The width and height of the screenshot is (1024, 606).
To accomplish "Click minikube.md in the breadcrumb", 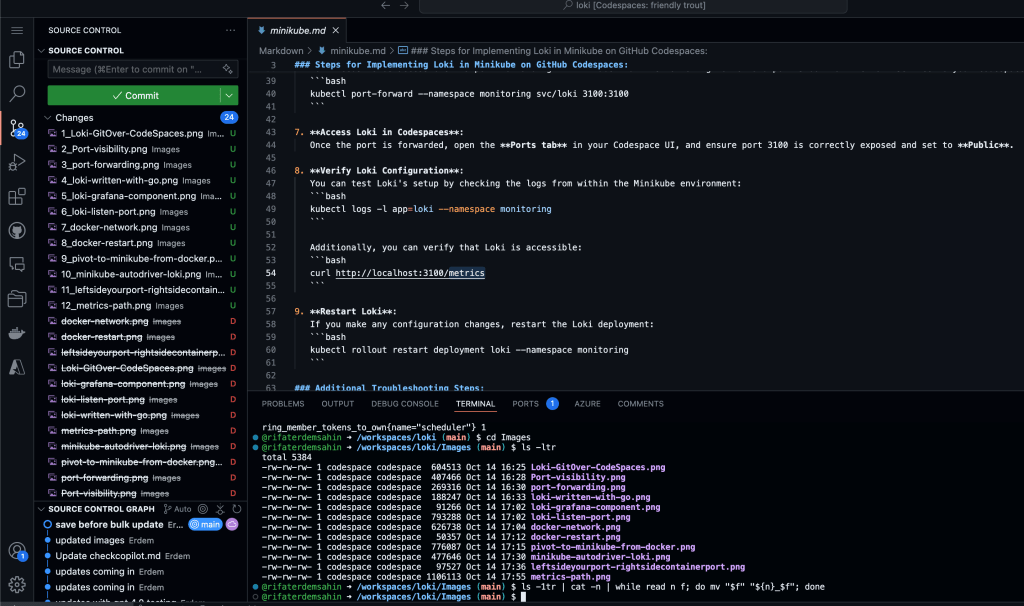I will click(x=357, y=50).
